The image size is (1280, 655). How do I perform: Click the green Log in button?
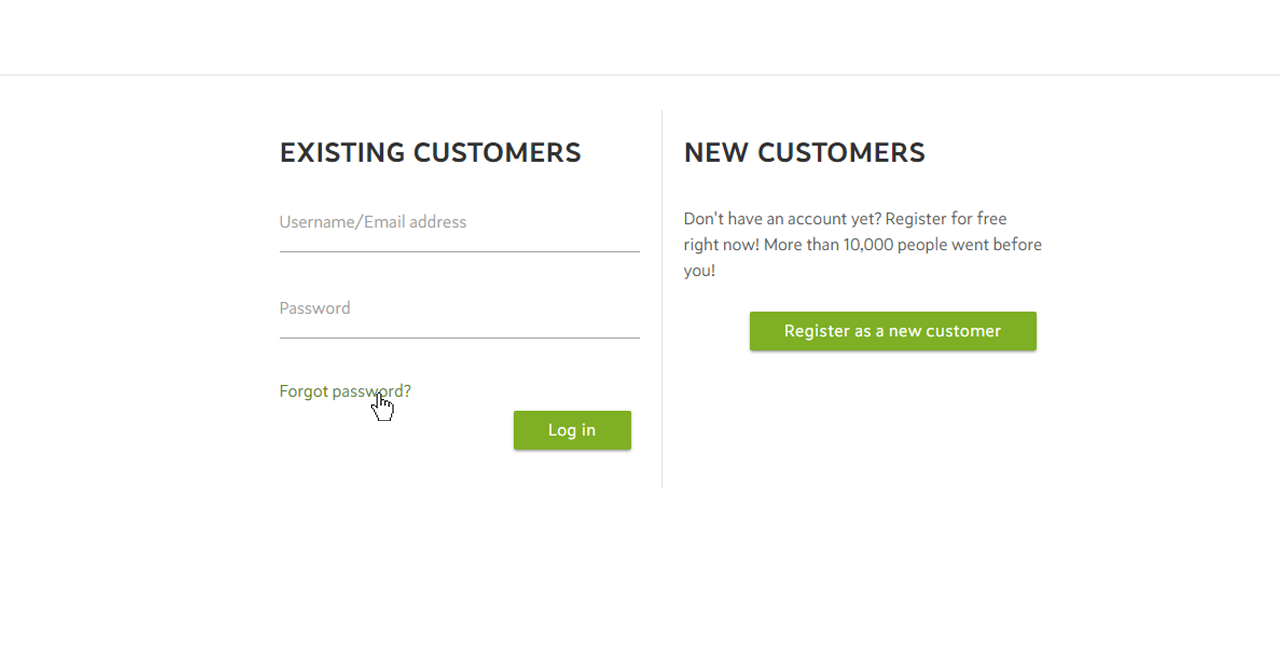coord(572,430)
